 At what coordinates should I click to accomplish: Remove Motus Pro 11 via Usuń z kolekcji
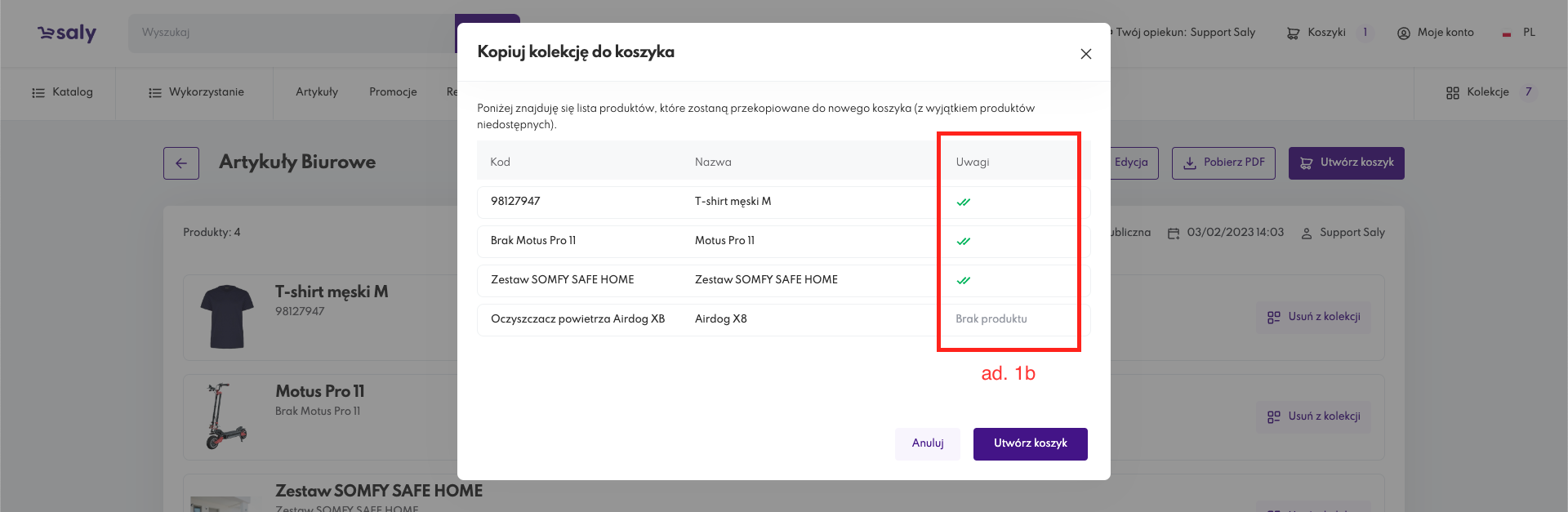point(1313,416)
